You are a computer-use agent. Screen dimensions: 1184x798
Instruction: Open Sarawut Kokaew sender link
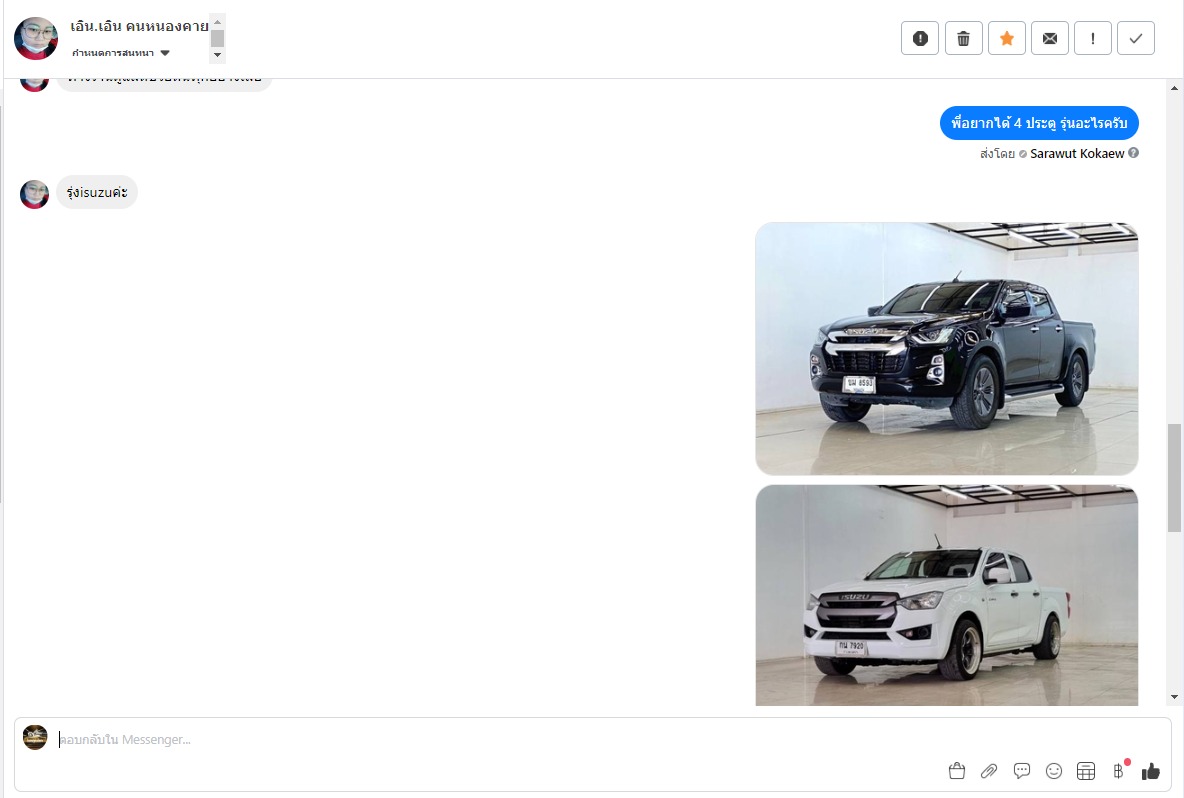pyautogui.click(x=1077, y=153)
